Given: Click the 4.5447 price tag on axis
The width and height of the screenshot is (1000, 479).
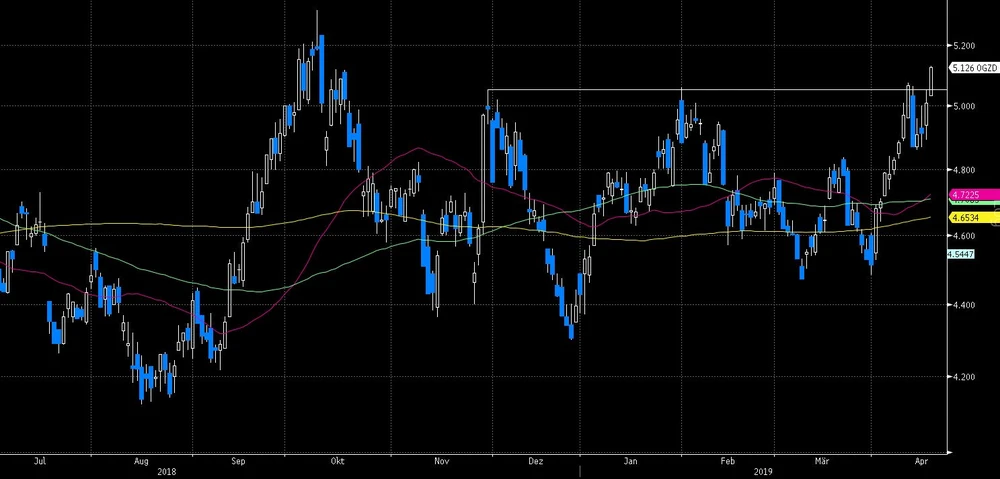Looking at the screenshot, I should tap(963, 255).
